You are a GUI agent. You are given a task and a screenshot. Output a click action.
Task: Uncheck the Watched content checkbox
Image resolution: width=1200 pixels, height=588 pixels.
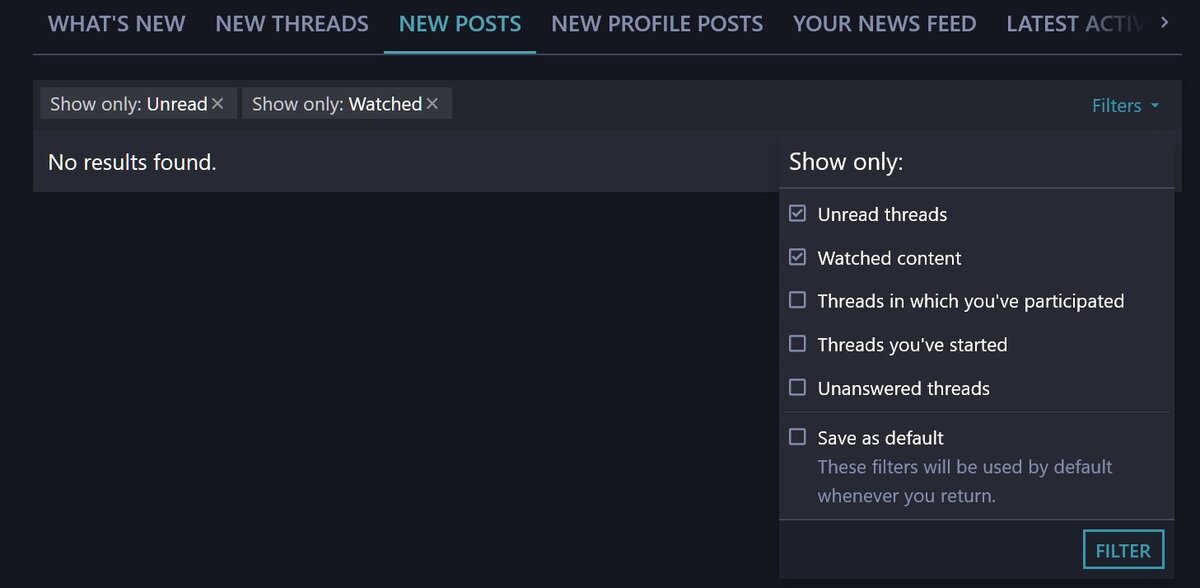click(x=797, y=258)
